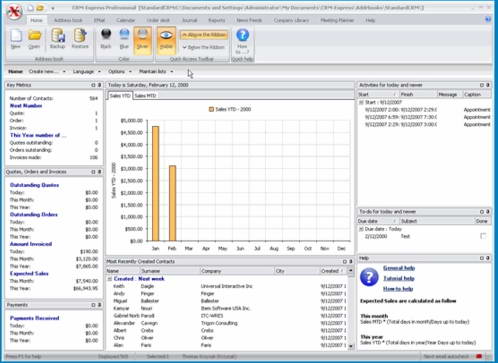Click the large blue question mark help icon
Image resolution: width=498 pixels, height=363 pixels.
pos(369,277)
